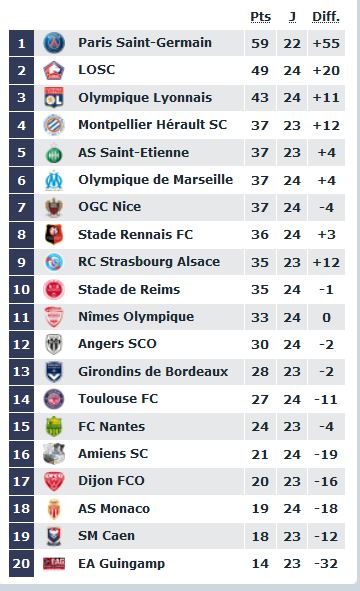Click the LOSC club logo
360x591 pixels.
point(54,70)
